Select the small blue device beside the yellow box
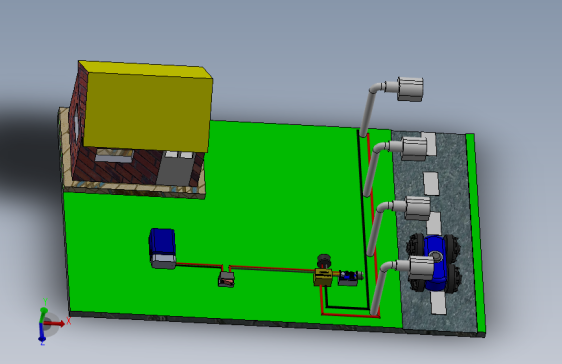 [348, 278]
